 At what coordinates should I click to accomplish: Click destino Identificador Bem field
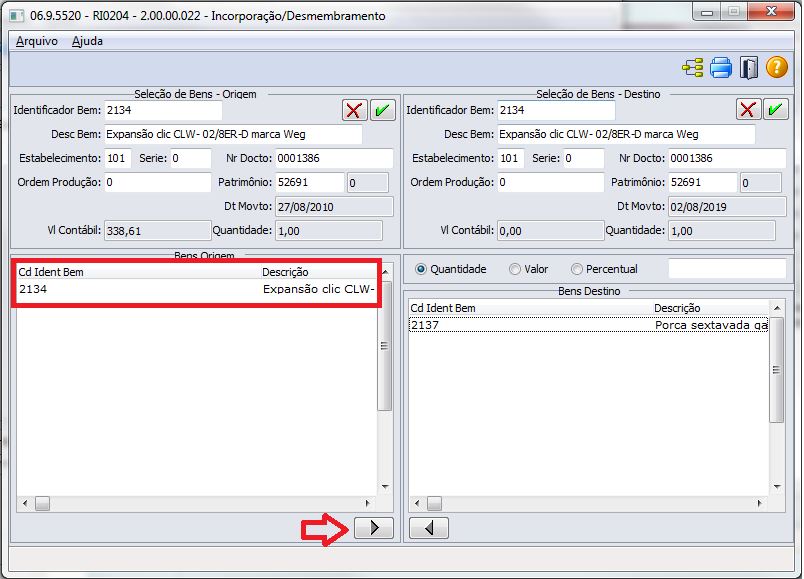(x=556, y=110)
